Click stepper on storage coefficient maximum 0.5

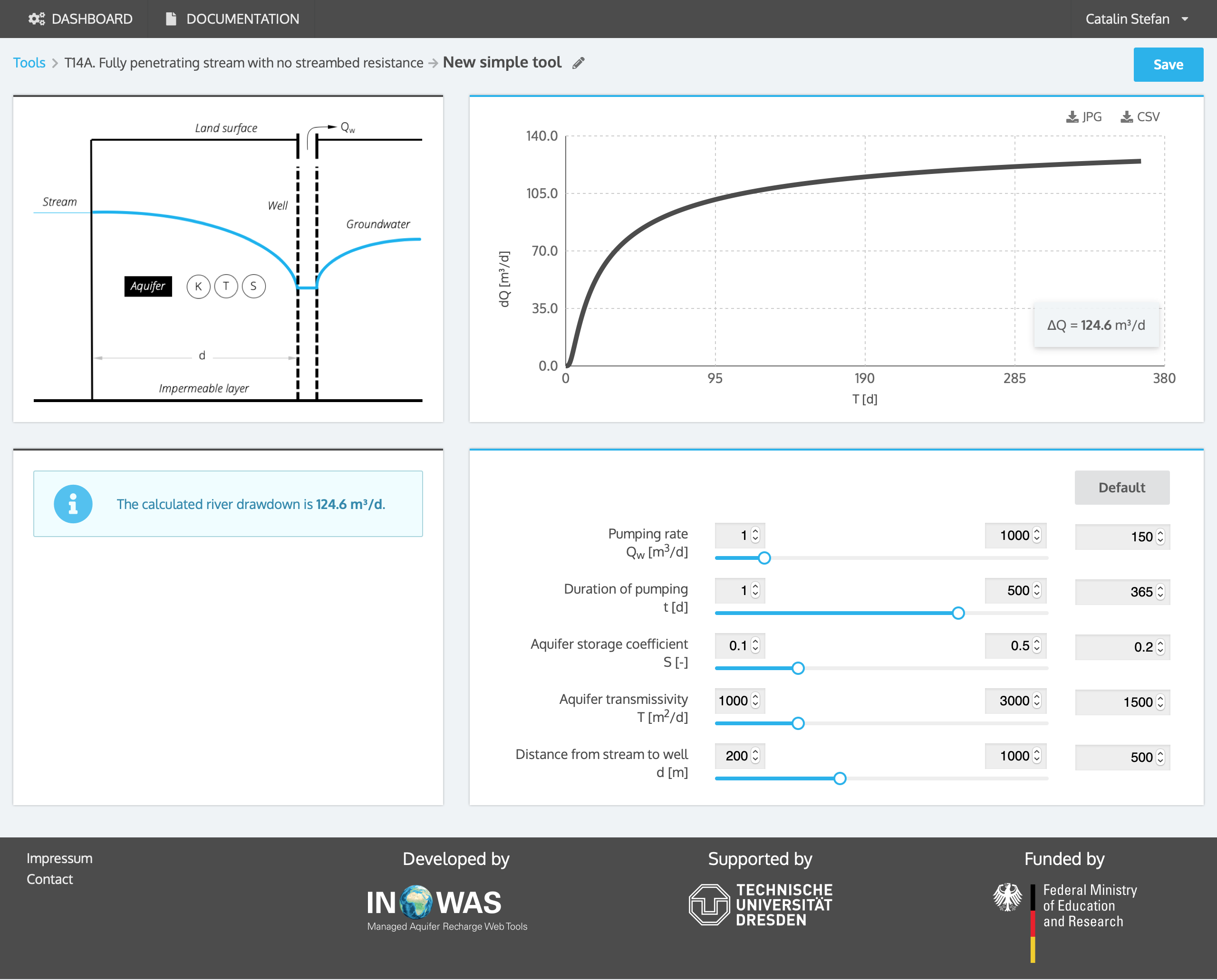point(1036,646)
